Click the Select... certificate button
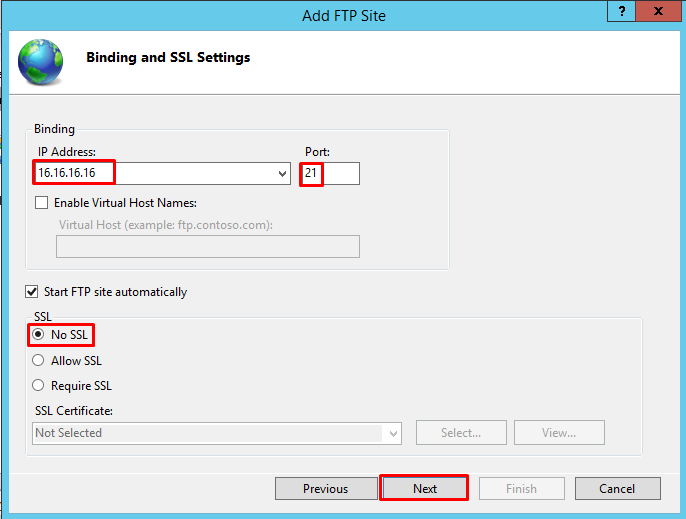The width and height of the screenshot is (686, 519). (461, 433)
